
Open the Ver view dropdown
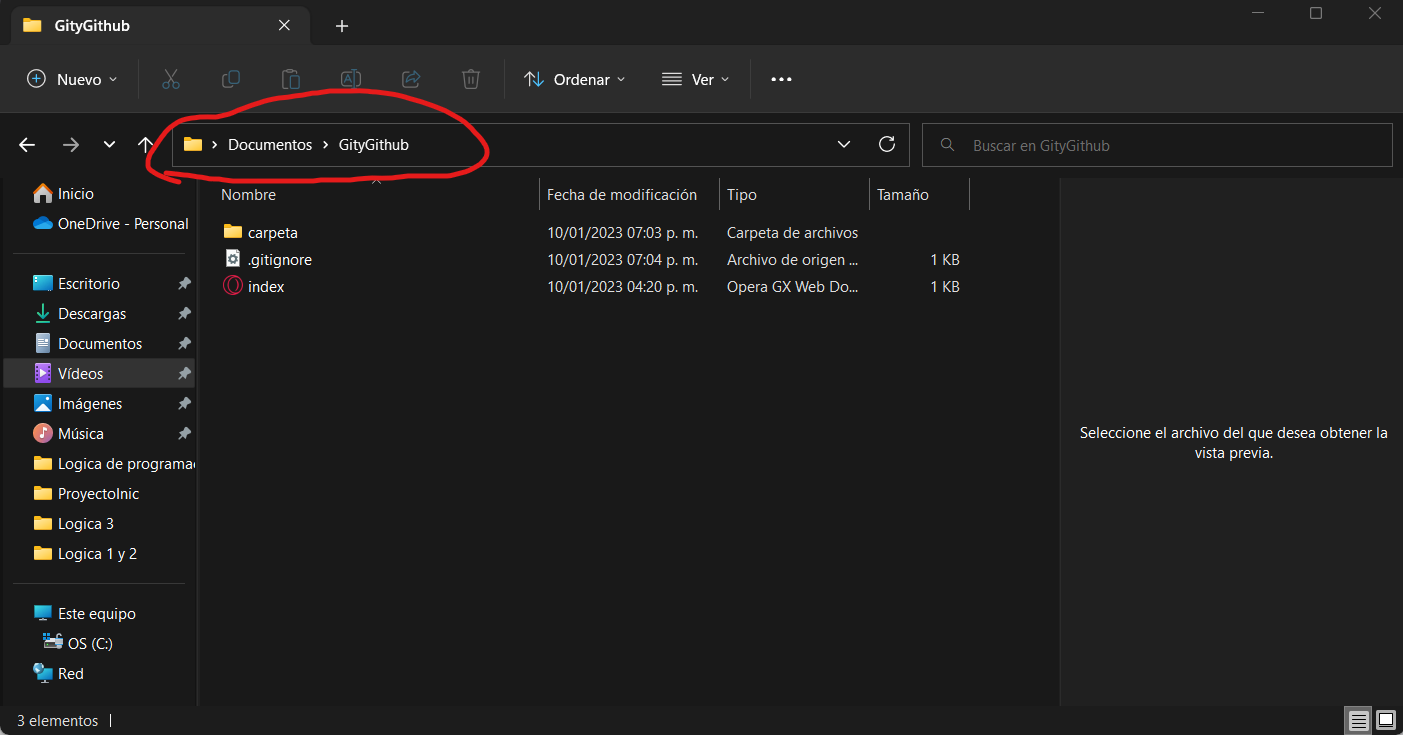[x=696, y=79]
